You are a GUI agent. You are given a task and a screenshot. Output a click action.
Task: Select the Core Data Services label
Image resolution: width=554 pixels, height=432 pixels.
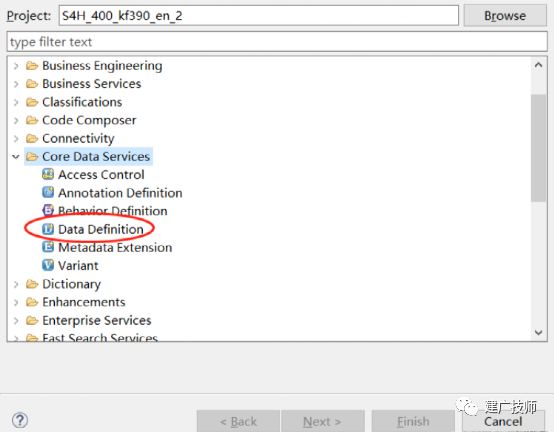(x=96, y=156)
